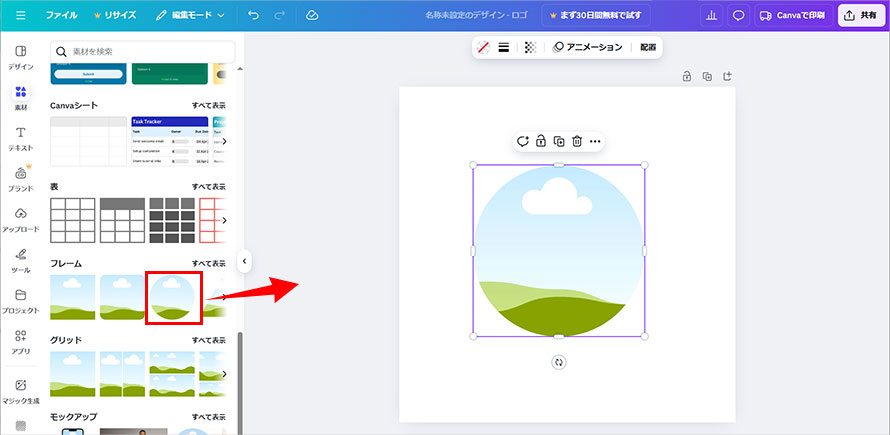Viewport: 890px width, 435px height.
Task: Duplicate the selected frame element
Action: click(x=559, y=141)
